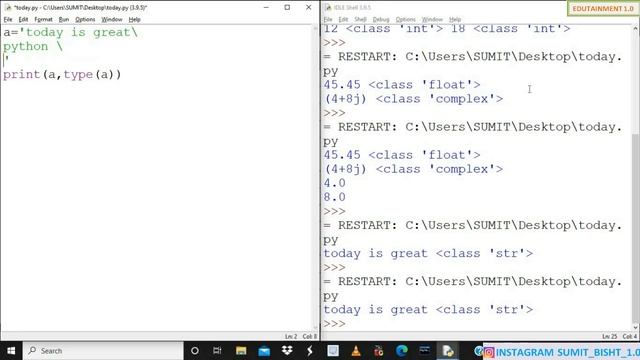Close the today.py editor window
The image size is (640, 360).
[x=309, y=7]
